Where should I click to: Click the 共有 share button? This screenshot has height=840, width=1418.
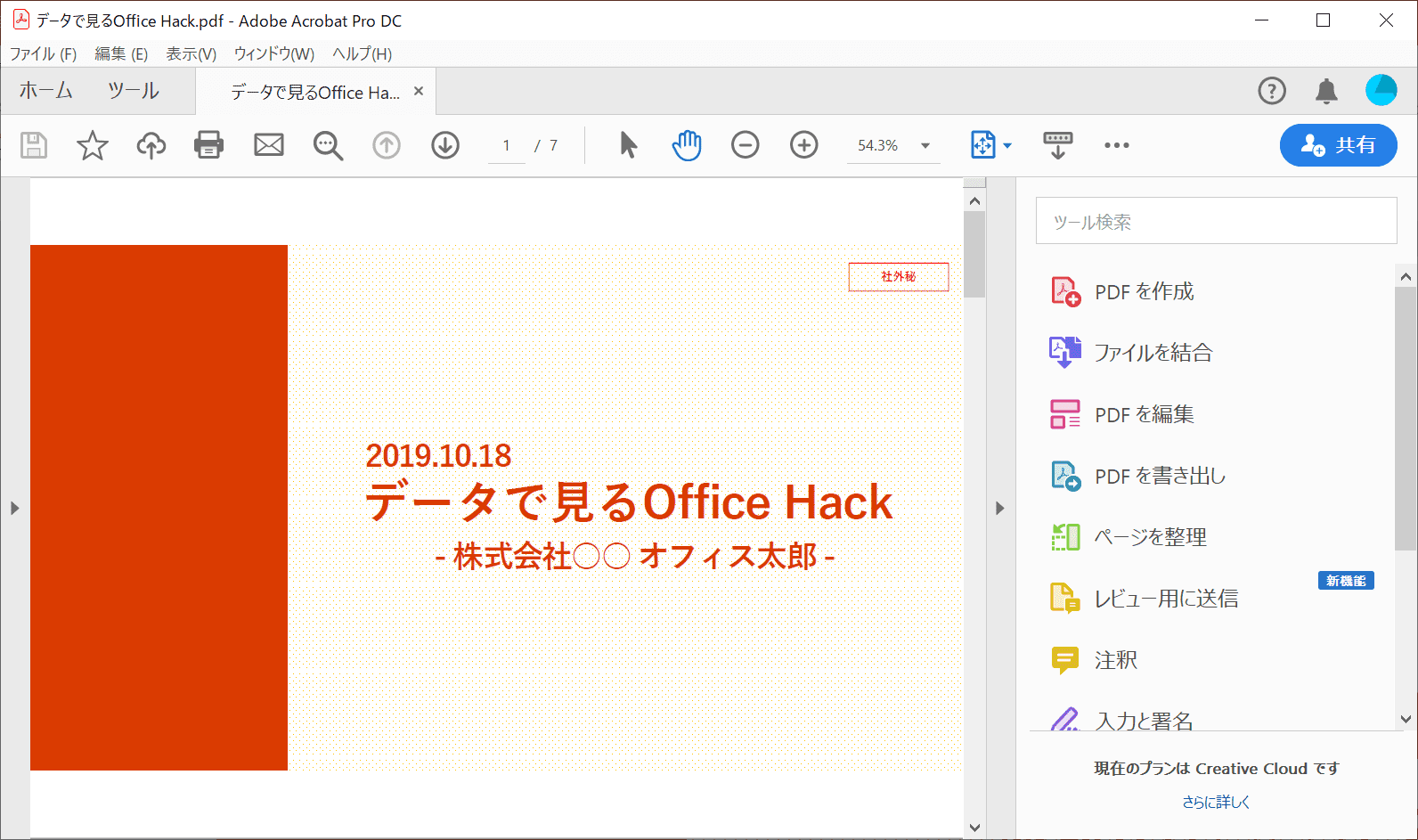coord(1339,145)
